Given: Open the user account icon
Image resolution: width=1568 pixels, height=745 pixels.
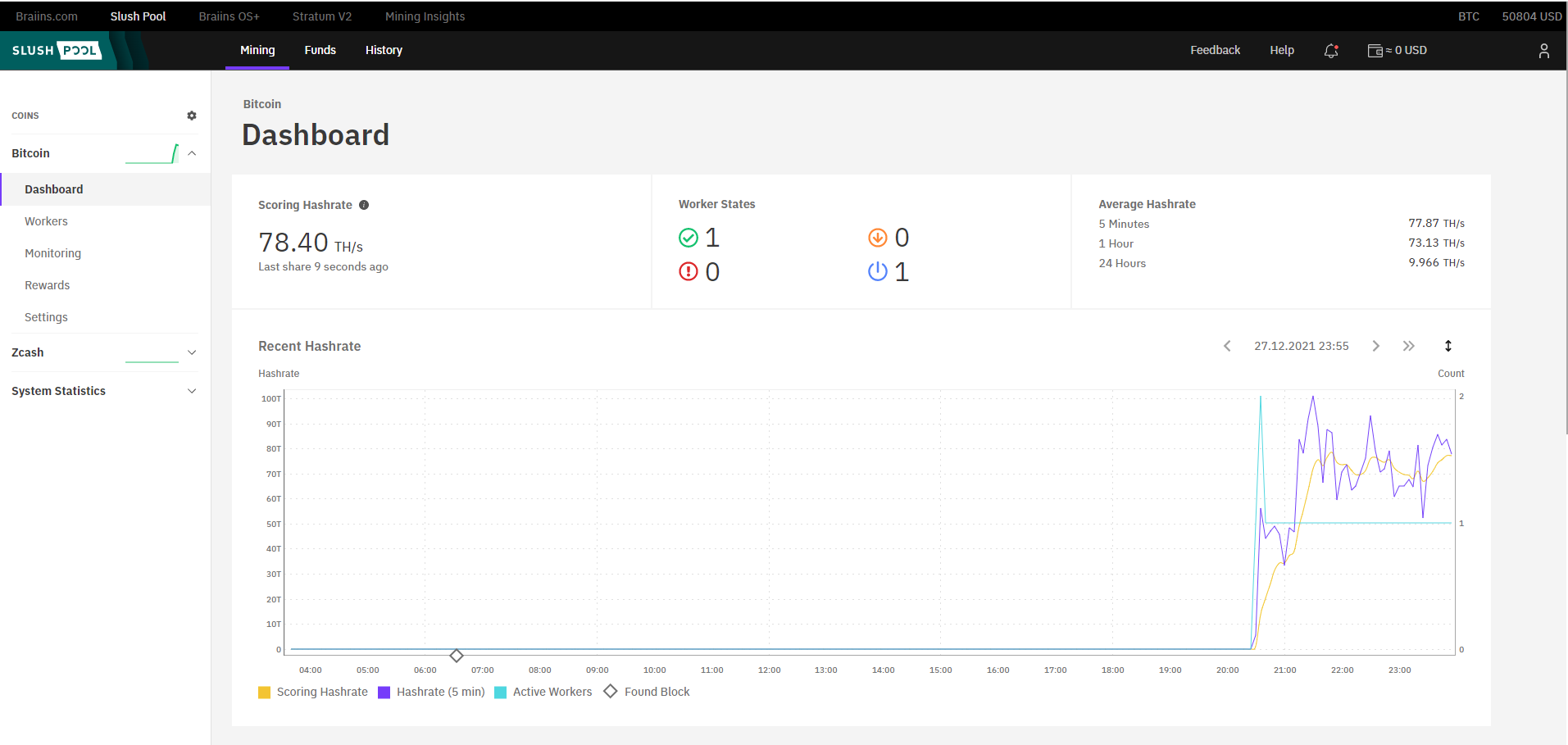Looking at the screenshot, I should [1543, 51].
